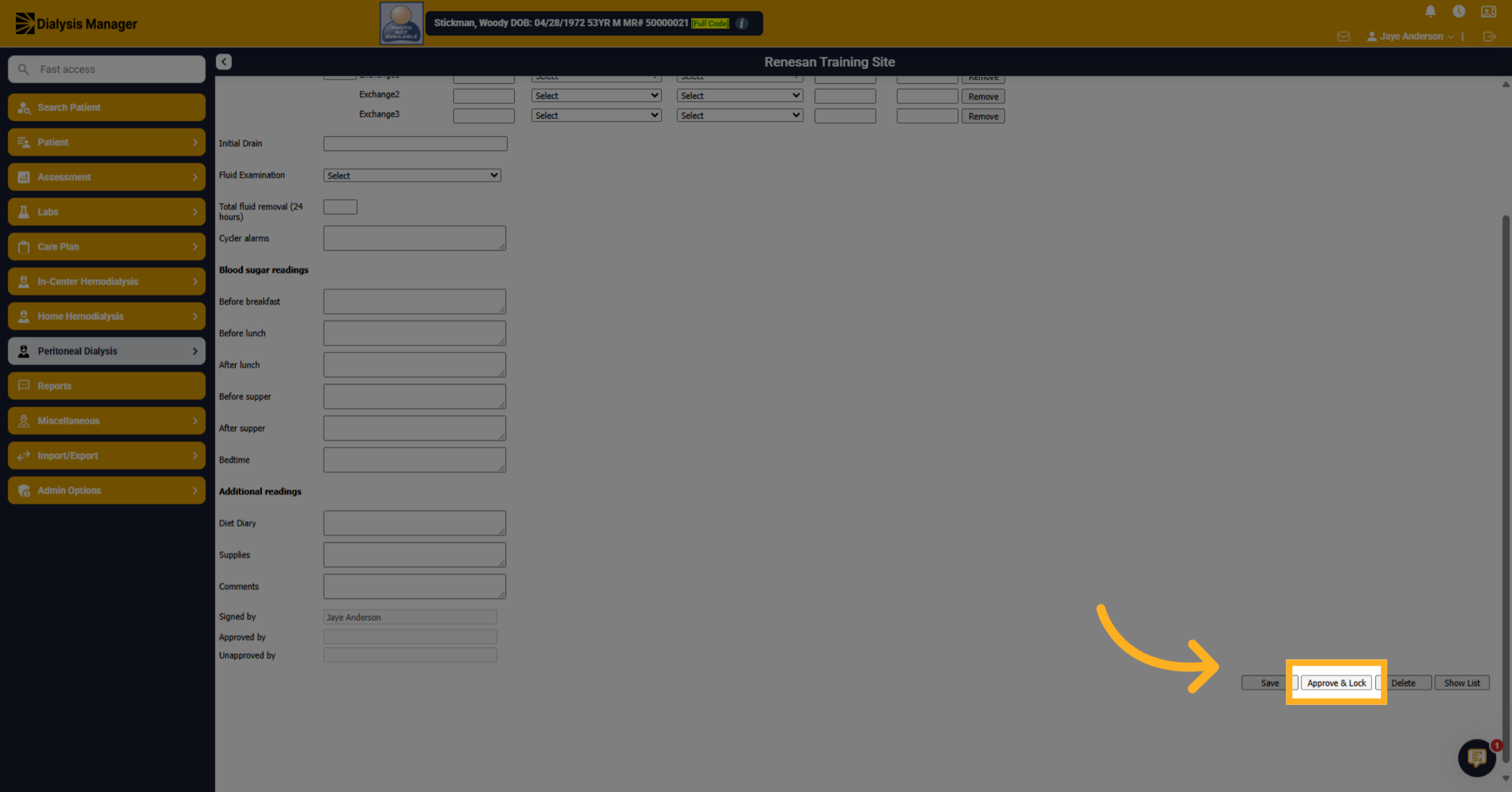Expand the Care Plan menu
This screenshot has height=792, width=1512.
coord(106,246)
